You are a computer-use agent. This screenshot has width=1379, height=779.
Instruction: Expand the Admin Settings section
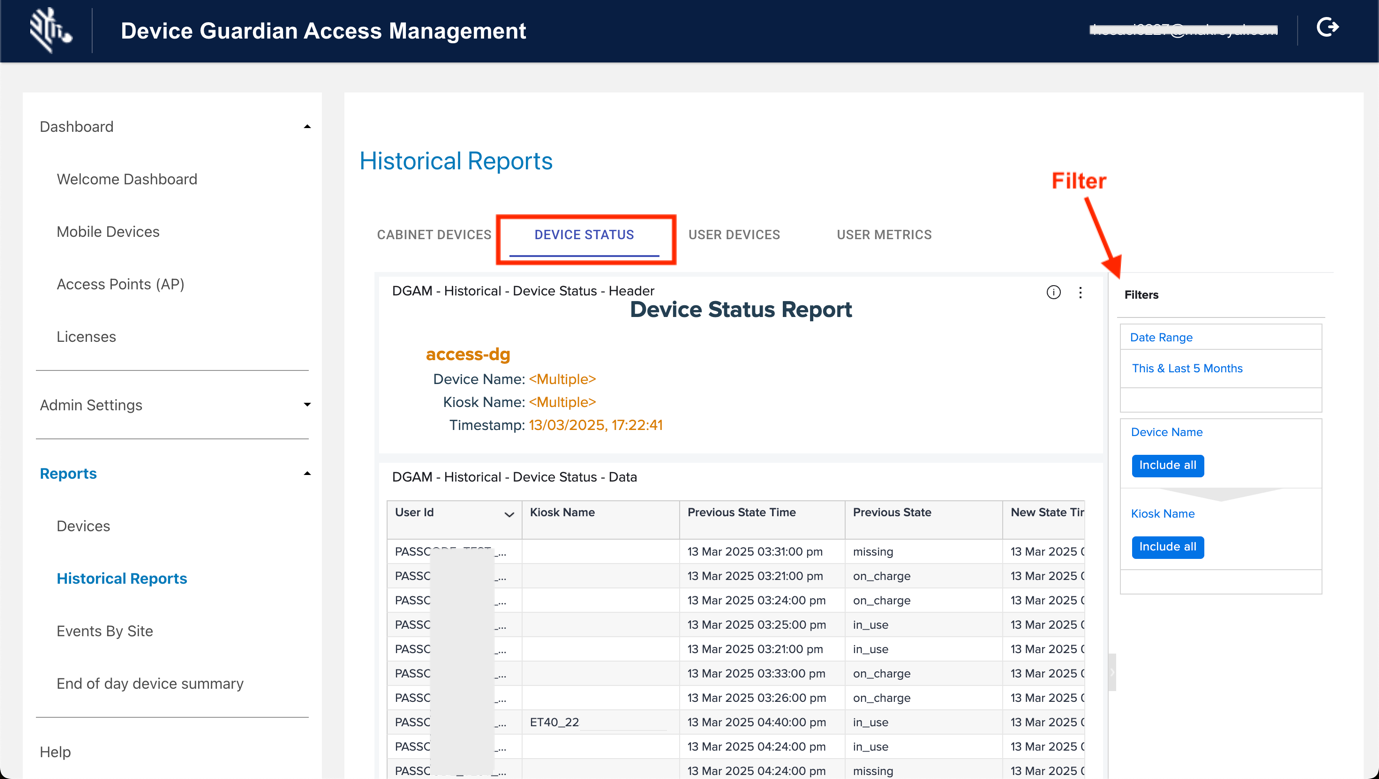pyautogui.click(x=307, y=405)
